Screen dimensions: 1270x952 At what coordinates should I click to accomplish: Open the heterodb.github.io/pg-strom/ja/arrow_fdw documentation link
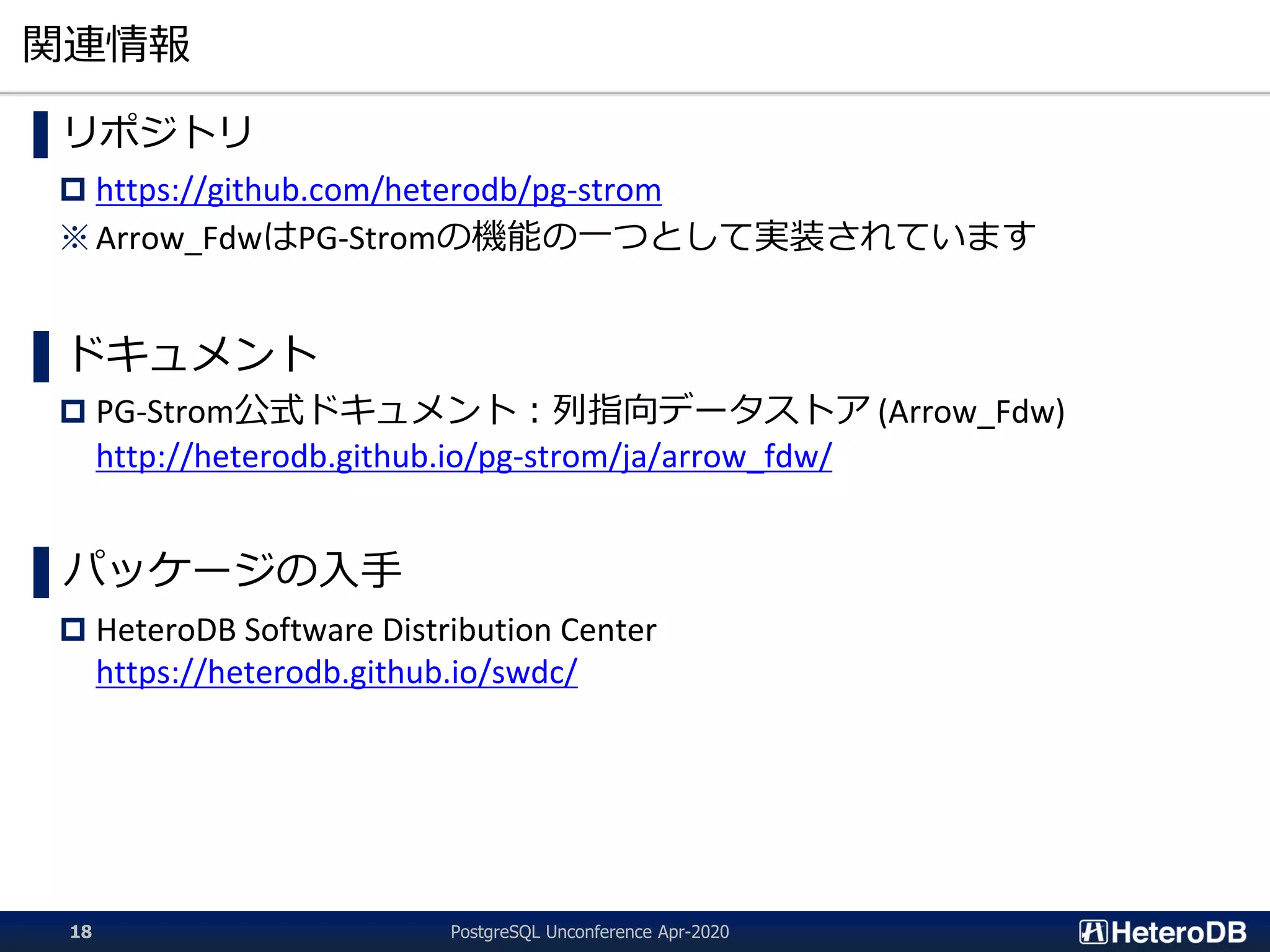464,457
